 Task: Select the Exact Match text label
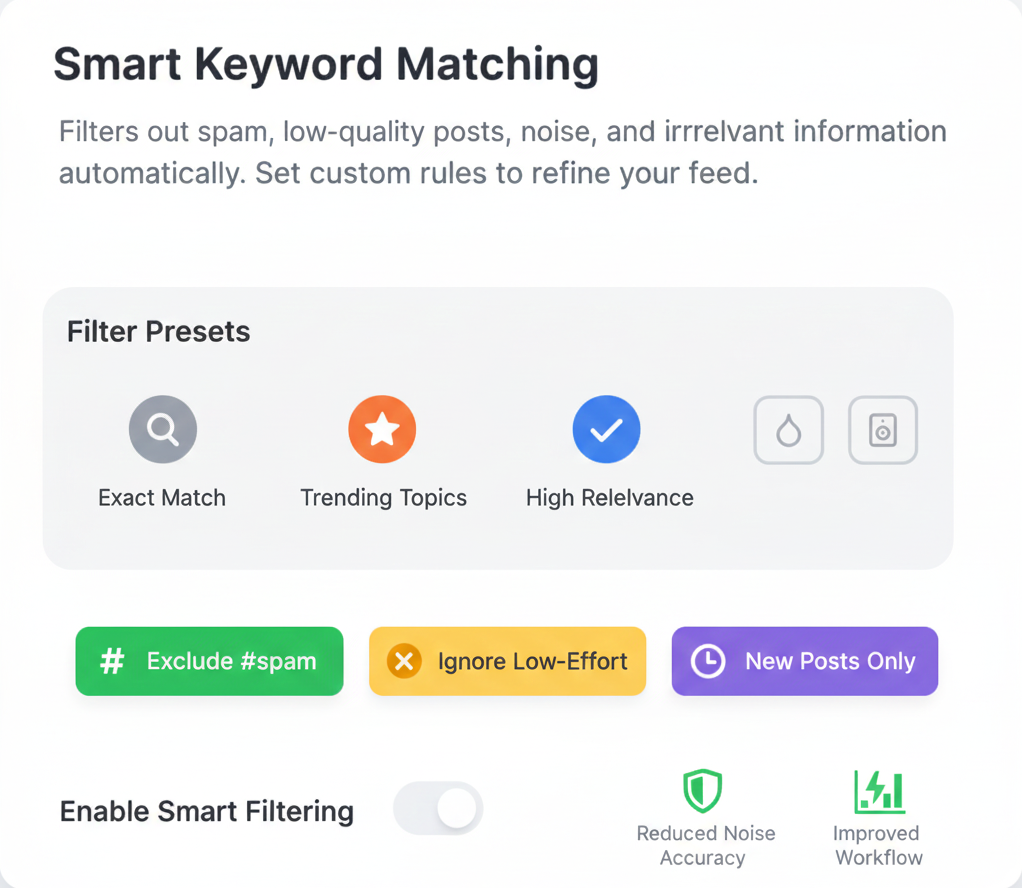coord(162,497)
